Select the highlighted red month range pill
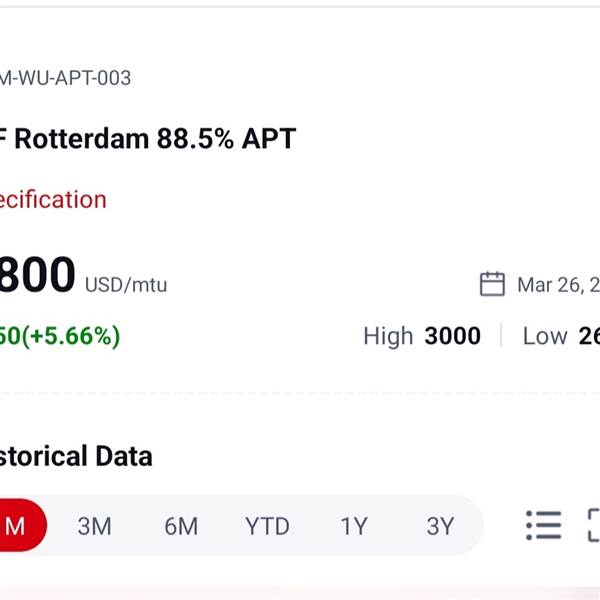Image resolution: width=600 pixels, height=600 pixels. pos(17,526)
